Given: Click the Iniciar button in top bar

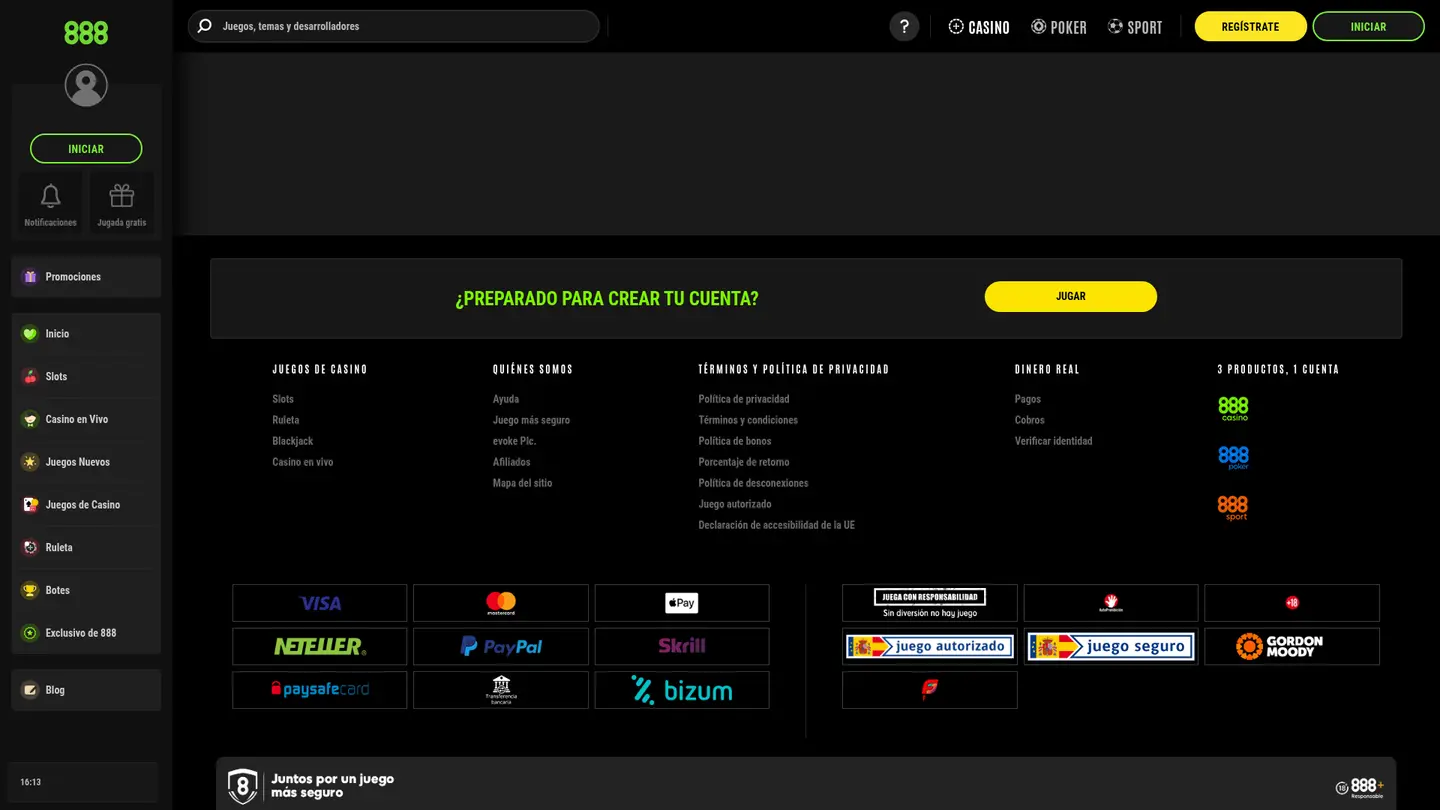Looking at the screenshot, I should (1368, 27).
